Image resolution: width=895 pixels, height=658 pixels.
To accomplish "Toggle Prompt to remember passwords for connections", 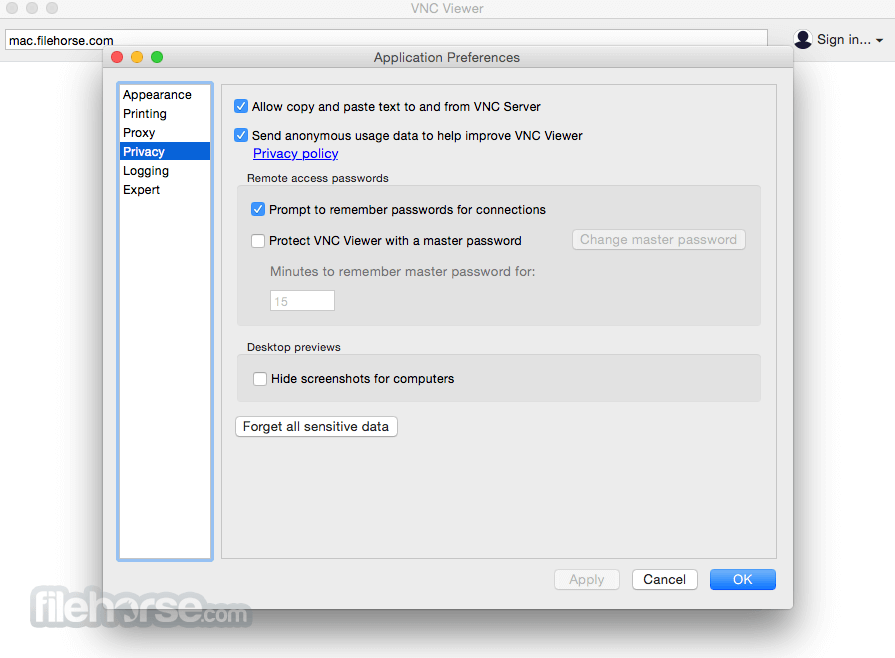I will point(258,209).
